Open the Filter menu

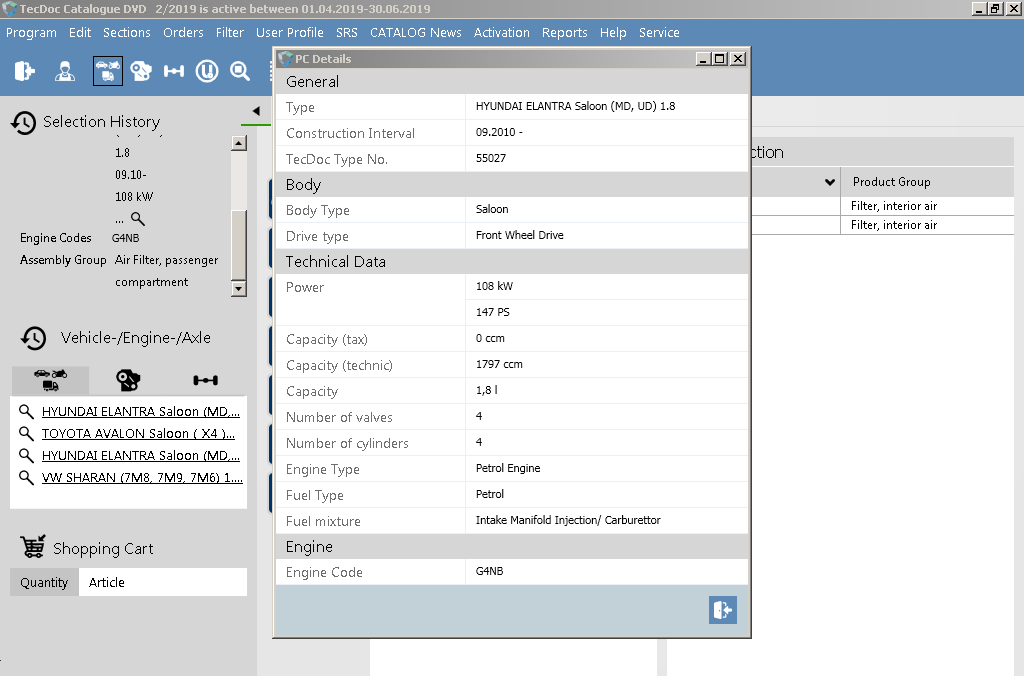tap(230, 33)
